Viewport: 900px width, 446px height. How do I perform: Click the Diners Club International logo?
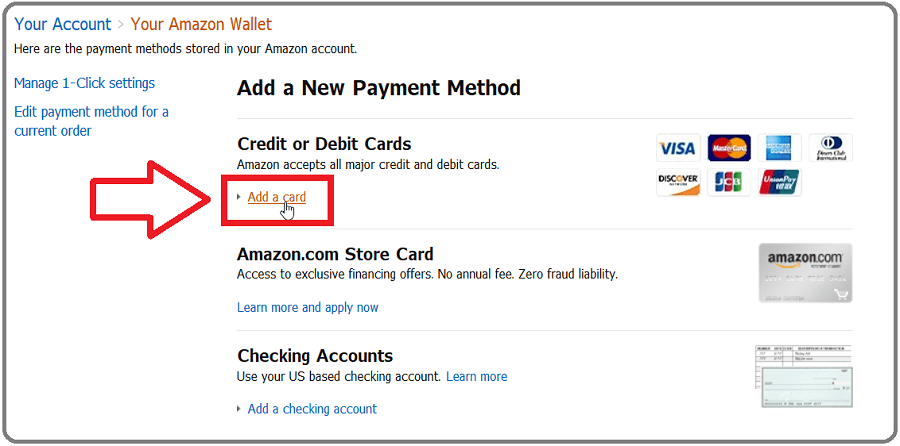(830, 149)
